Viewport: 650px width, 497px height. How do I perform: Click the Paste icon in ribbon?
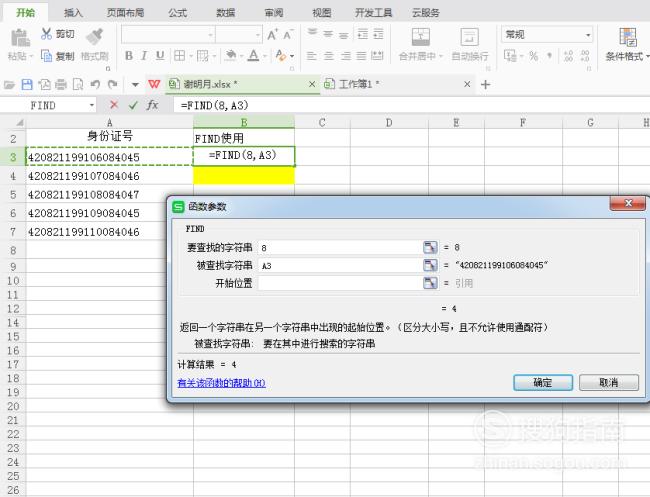click(x=20, y=38)
